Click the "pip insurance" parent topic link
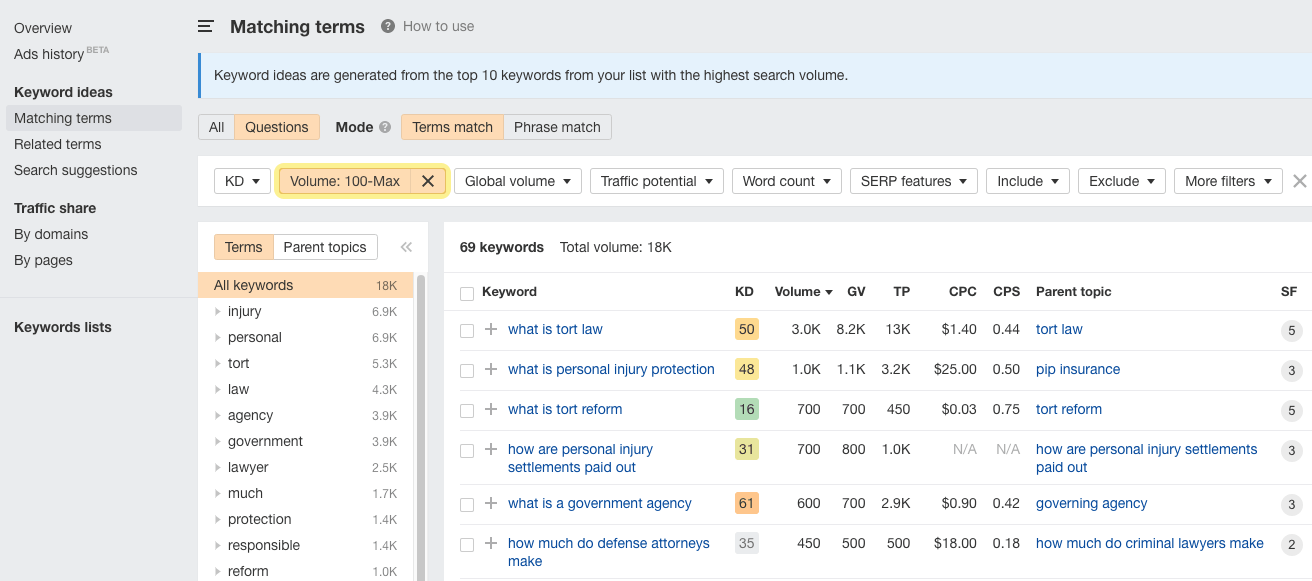Viewport: 1312px width, 581px height. (1078, 369)
